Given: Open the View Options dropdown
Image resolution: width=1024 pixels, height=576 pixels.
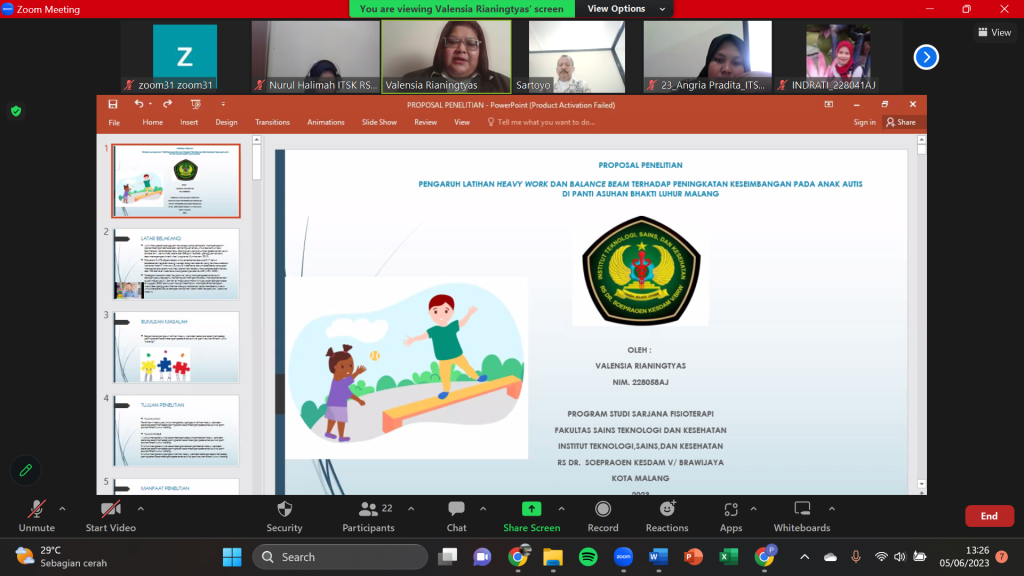Looking at the screenshot, I should coord(625,8).
